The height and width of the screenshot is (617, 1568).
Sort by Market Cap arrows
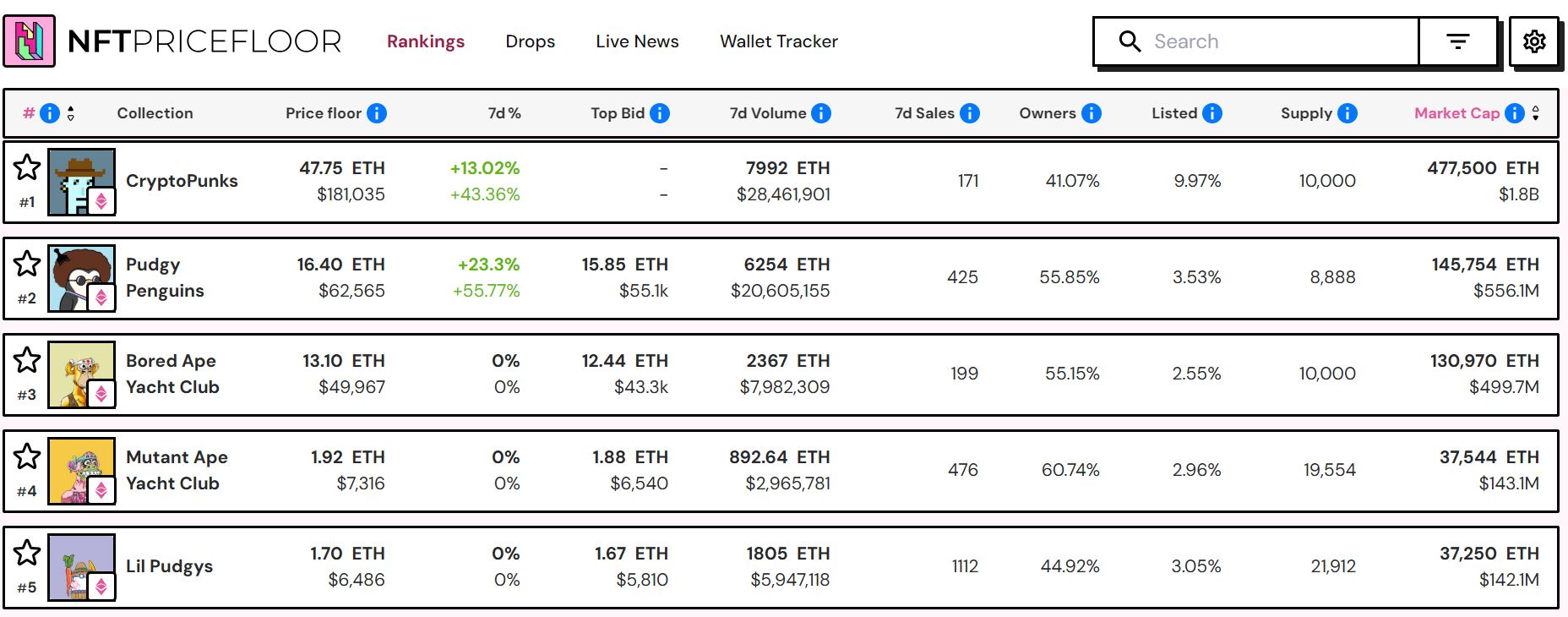pos(1536,113)
